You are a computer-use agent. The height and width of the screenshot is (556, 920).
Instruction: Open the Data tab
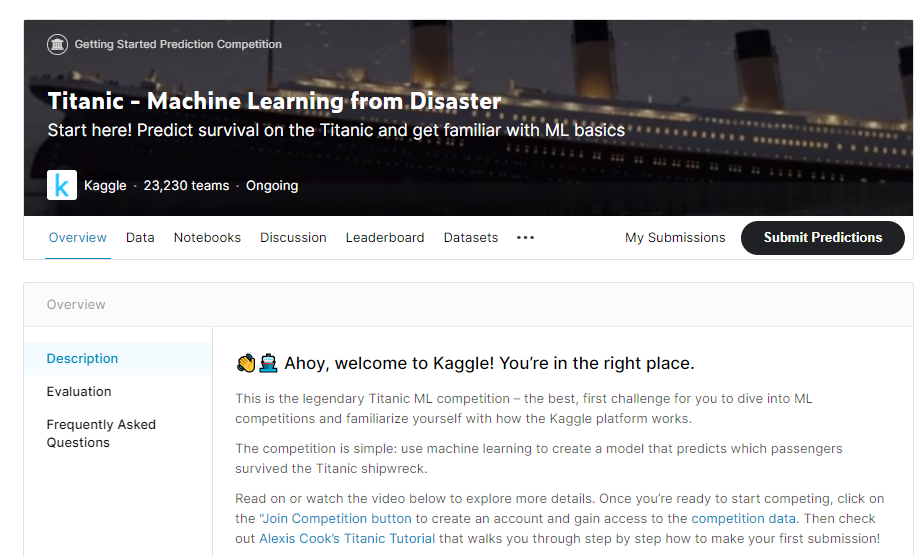[x=140, y=238]
